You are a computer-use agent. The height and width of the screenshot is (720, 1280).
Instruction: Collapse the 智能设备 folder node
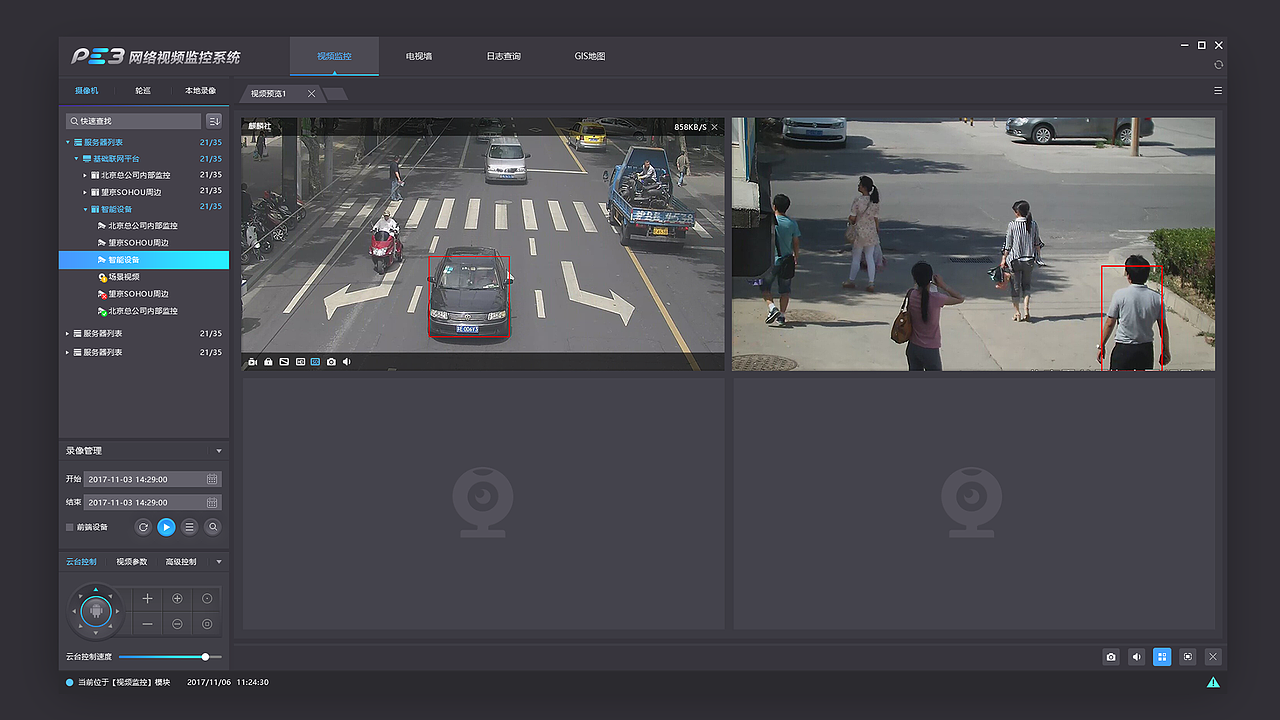click(85, 209)
